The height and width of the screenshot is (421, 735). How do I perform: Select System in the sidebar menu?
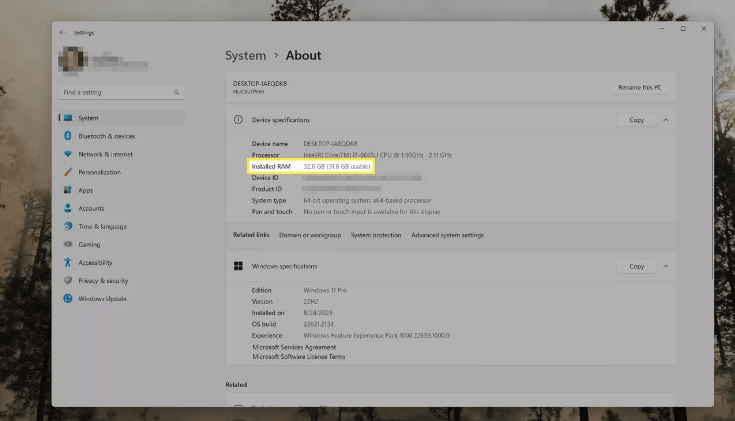(88, 118)
